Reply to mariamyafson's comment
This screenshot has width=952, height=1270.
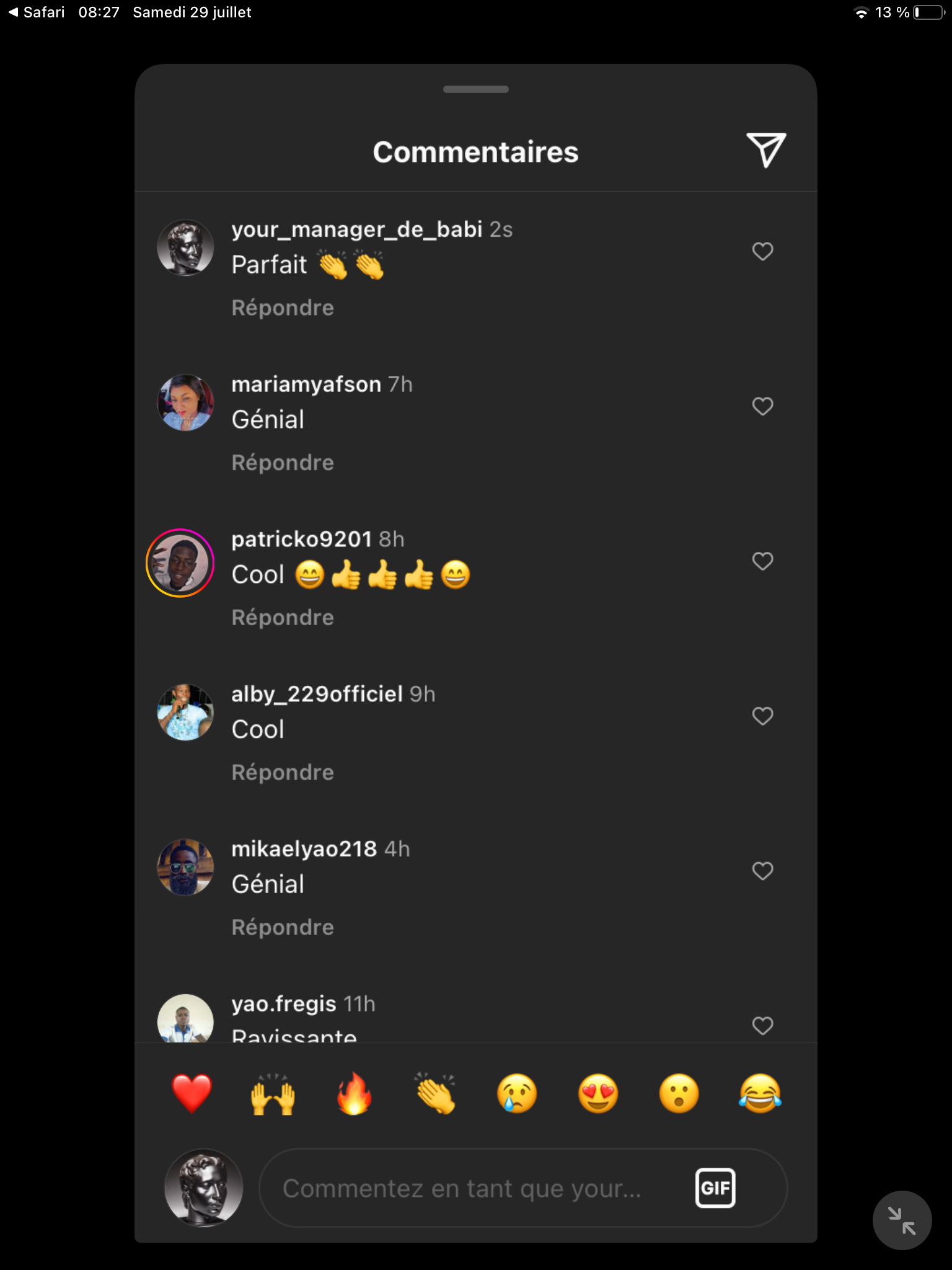(x=283, y=463)
